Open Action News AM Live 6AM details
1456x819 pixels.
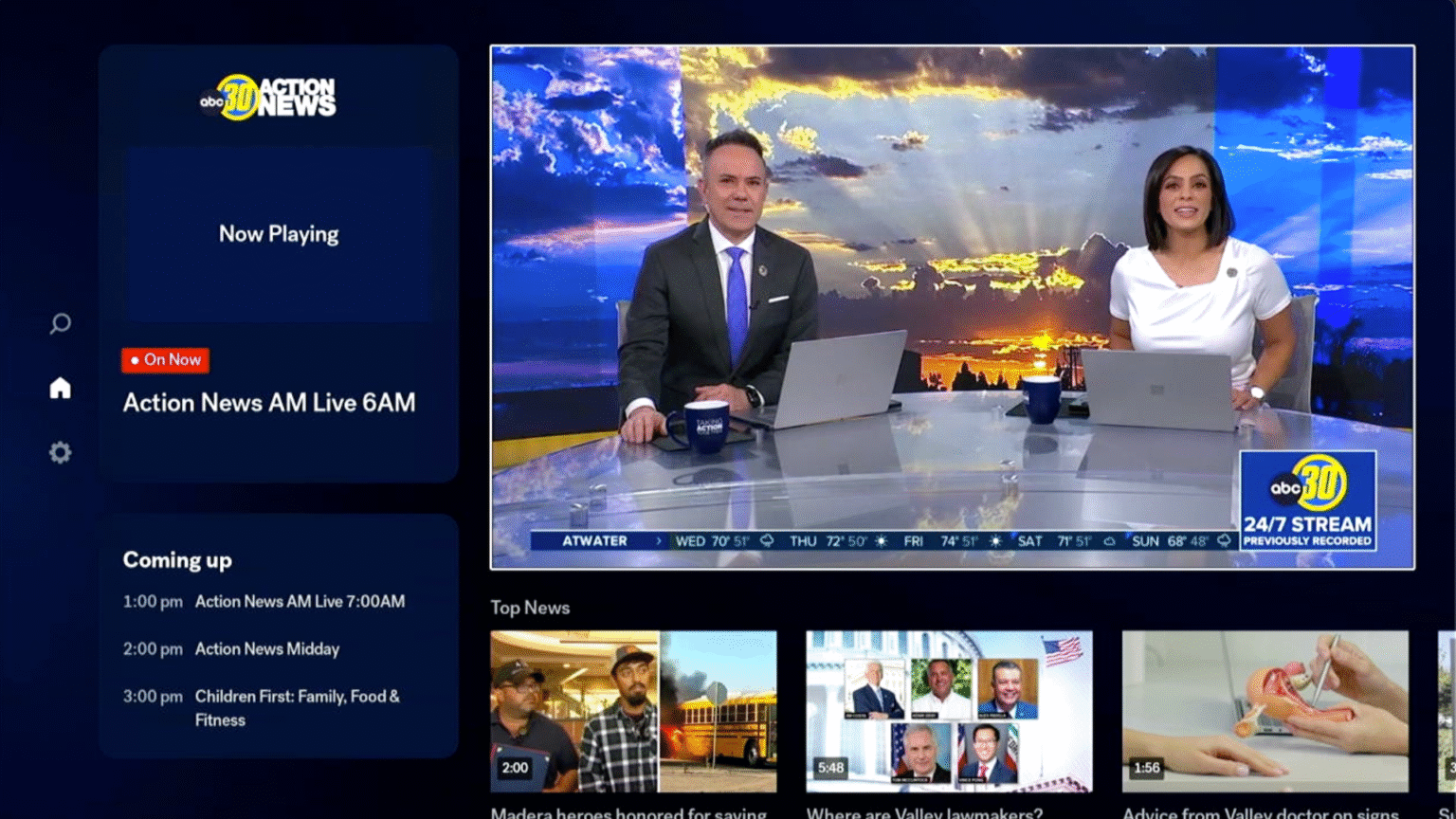click(268, 402)
